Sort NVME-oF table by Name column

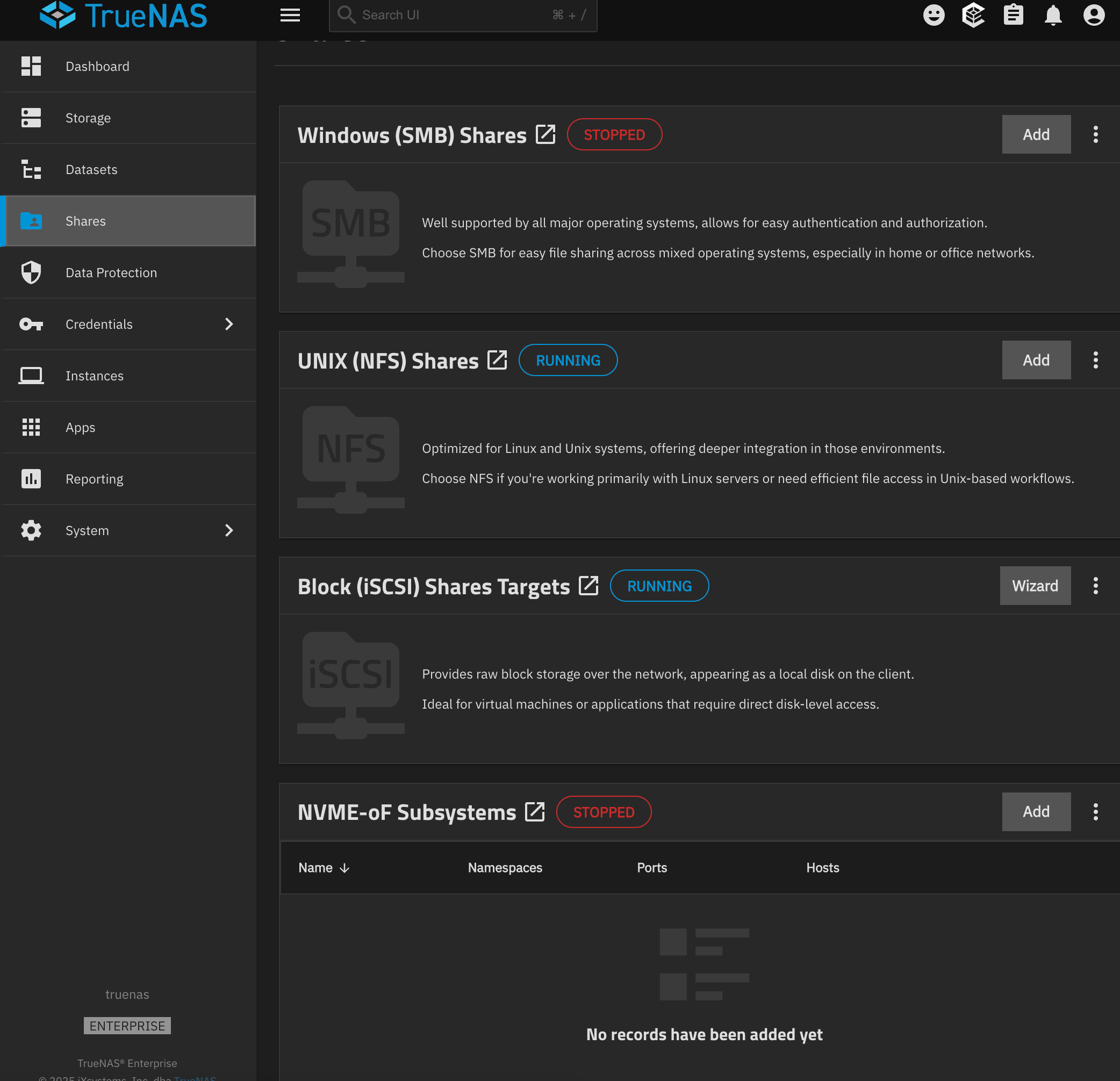click(324, 867)
